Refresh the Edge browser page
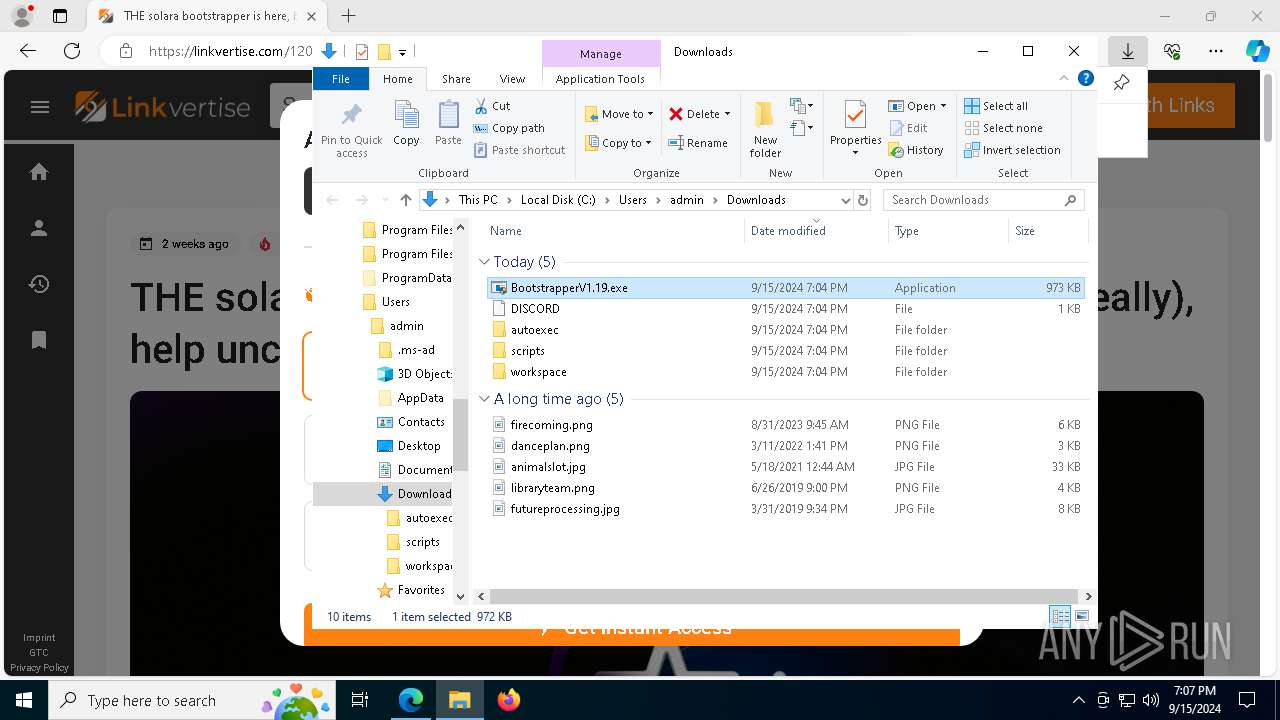The image size is (1280, 720). (72, 51)
